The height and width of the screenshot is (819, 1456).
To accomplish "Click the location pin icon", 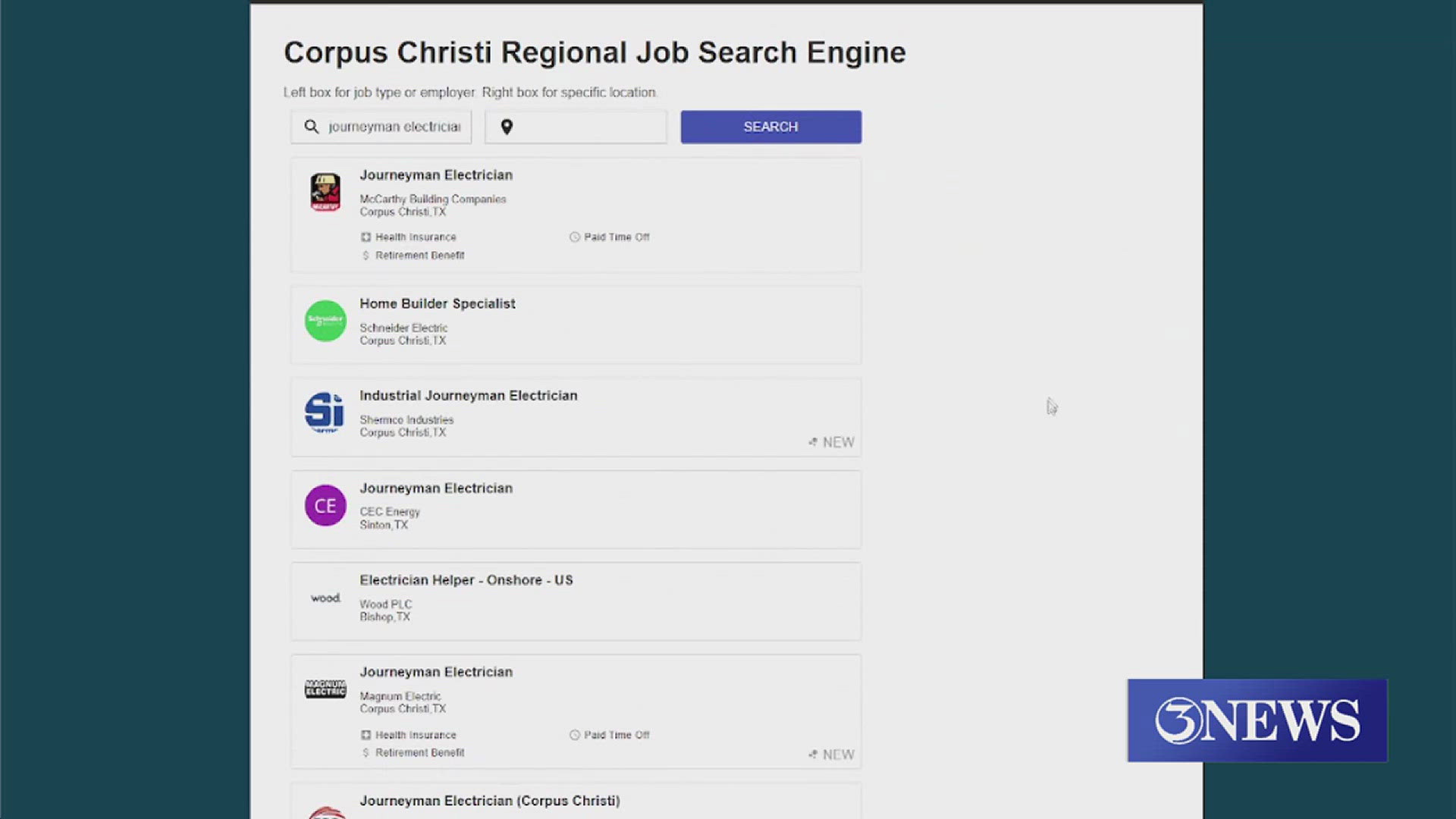I will [507, 127].
